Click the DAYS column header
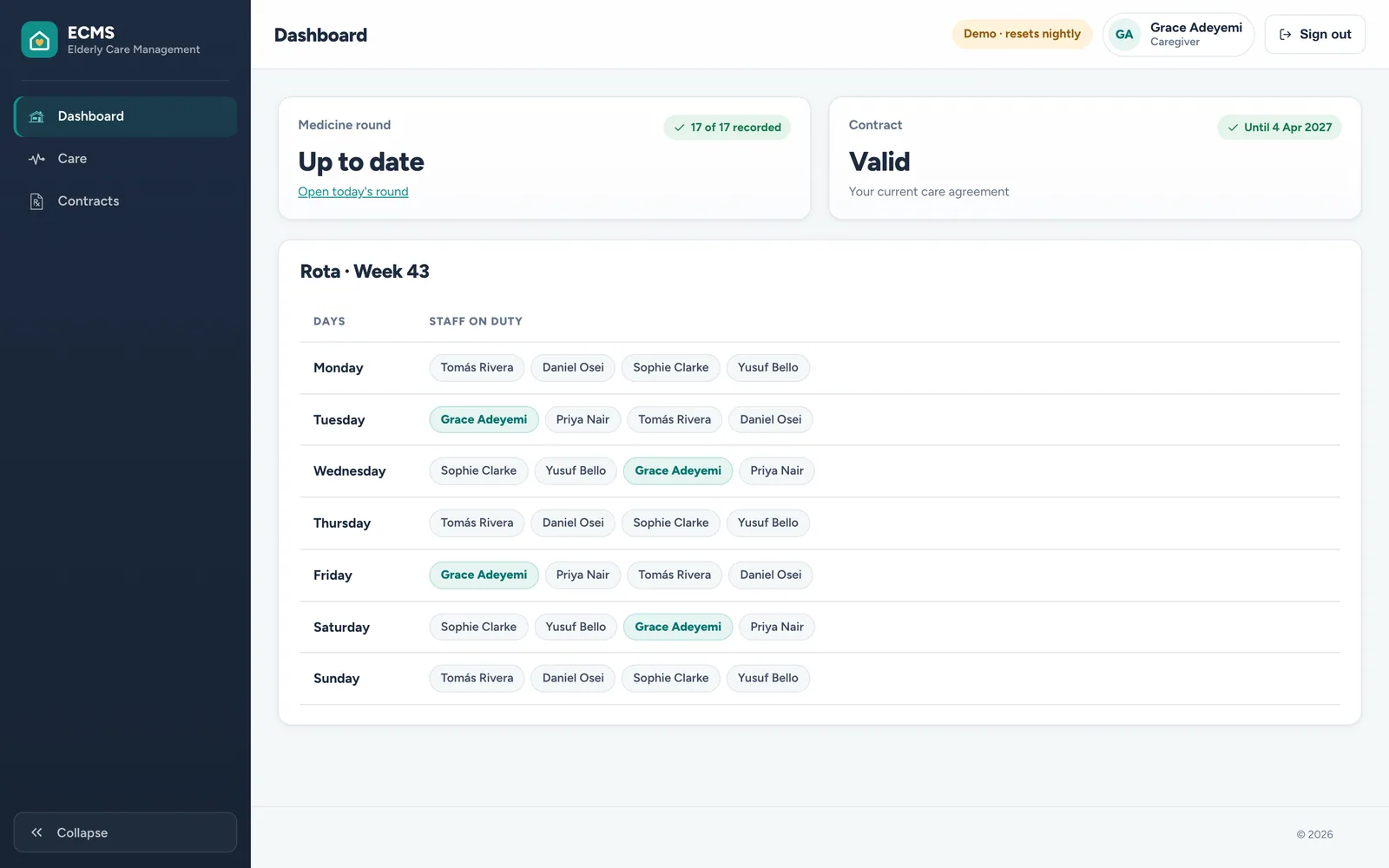1389x868 pixels. click(x=329, y=321)
